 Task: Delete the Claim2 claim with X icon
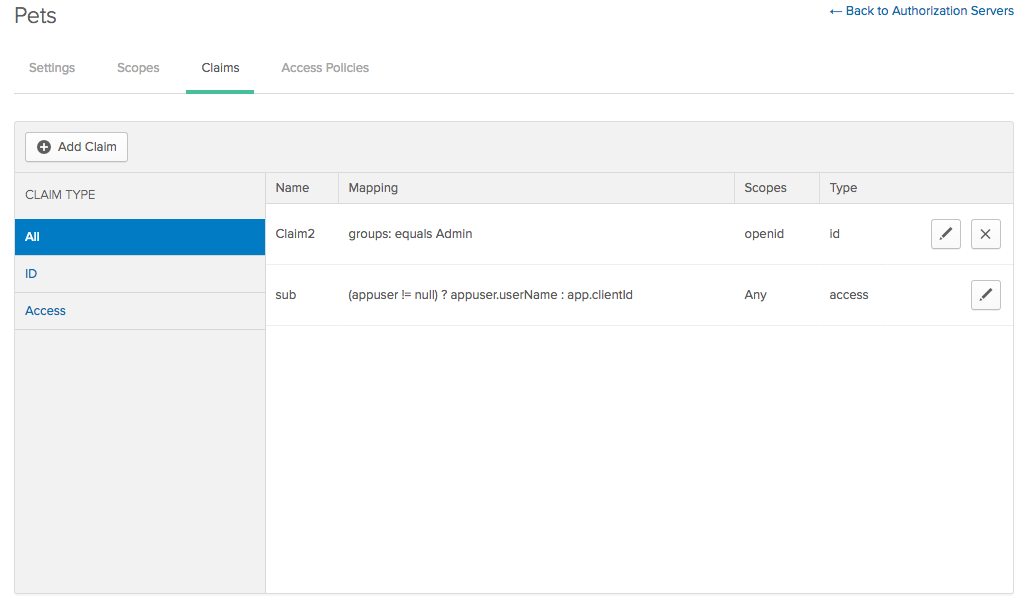tap(985, 234)
